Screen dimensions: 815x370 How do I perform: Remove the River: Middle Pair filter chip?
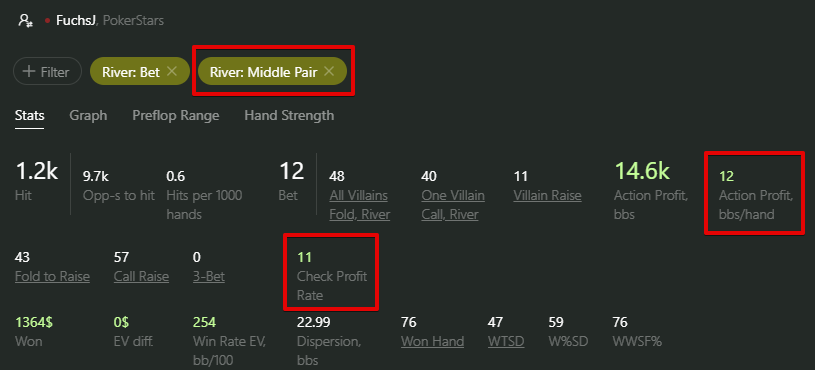[x=328, y=72]
